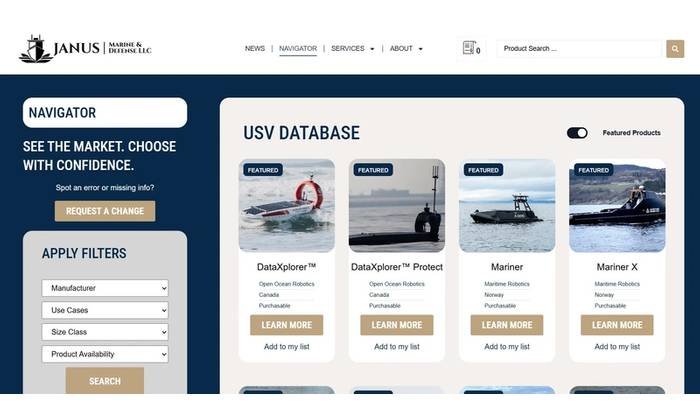Screen dimensions: 700x420
Task: Add Mariner X to my list
Action: coord(617,347)
